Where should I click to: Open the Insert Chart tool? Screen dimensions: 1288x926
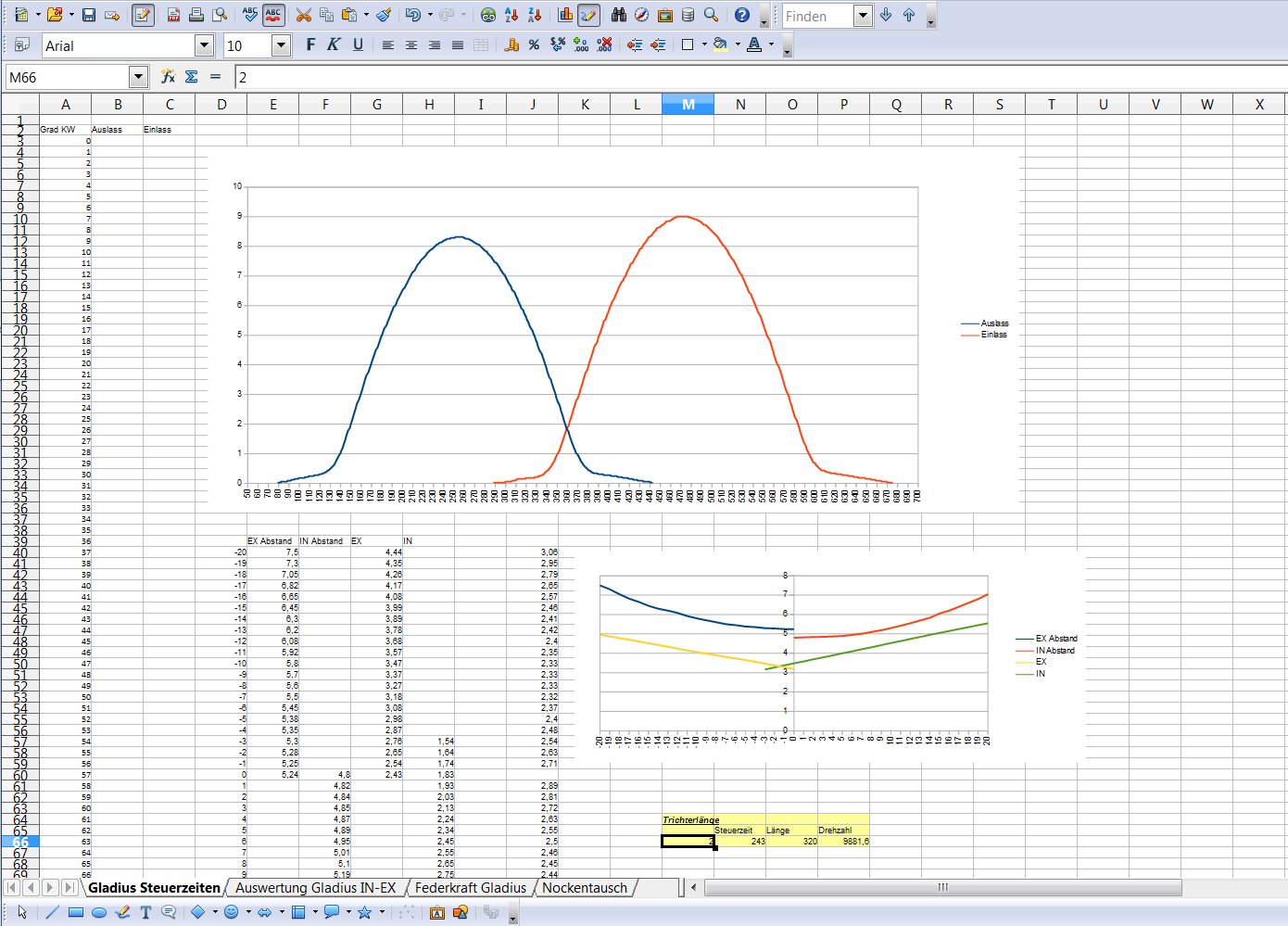565,15
